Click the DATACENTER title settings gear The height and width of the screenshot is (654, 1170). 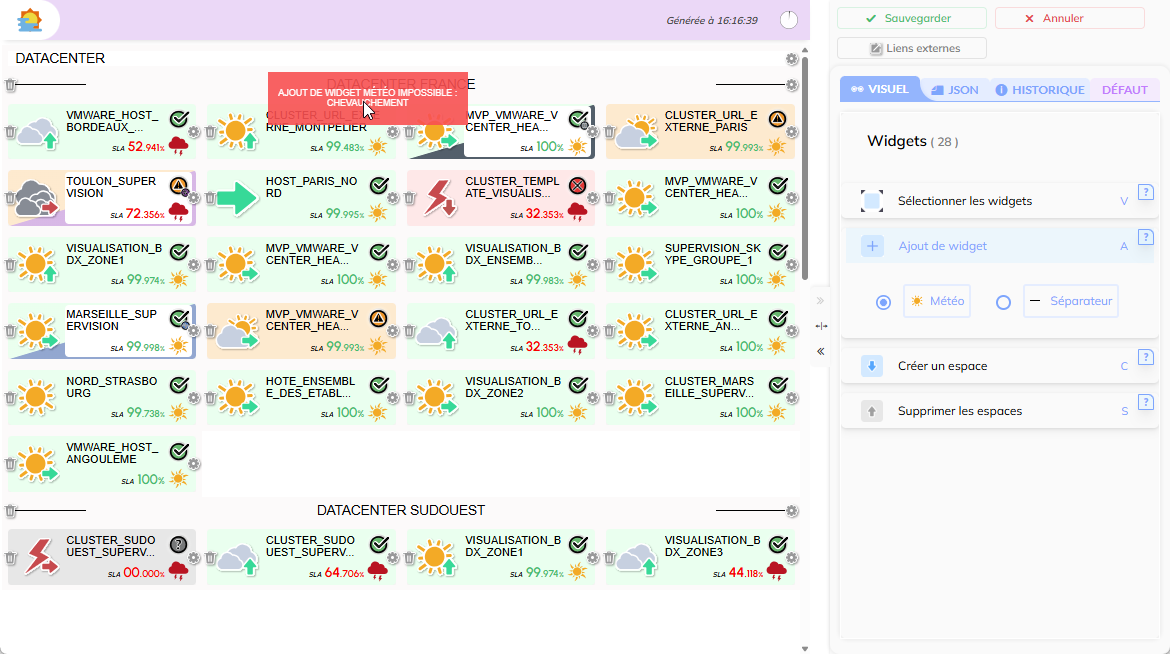pyautogui.click(x=792, y=59)
